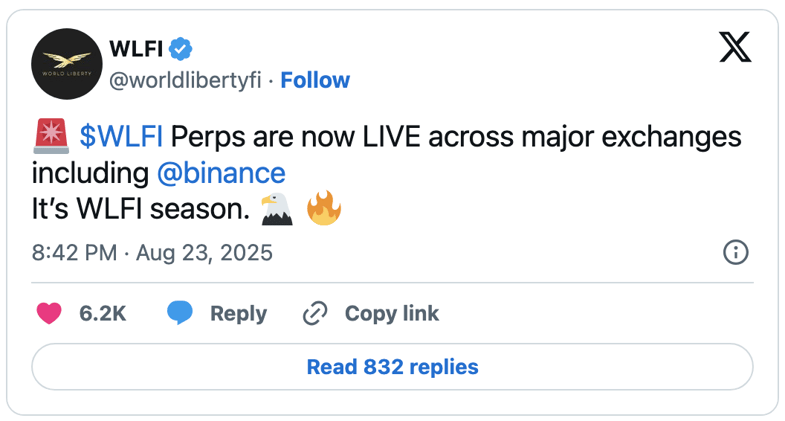Open Read 832 replies

coord(392,367)
